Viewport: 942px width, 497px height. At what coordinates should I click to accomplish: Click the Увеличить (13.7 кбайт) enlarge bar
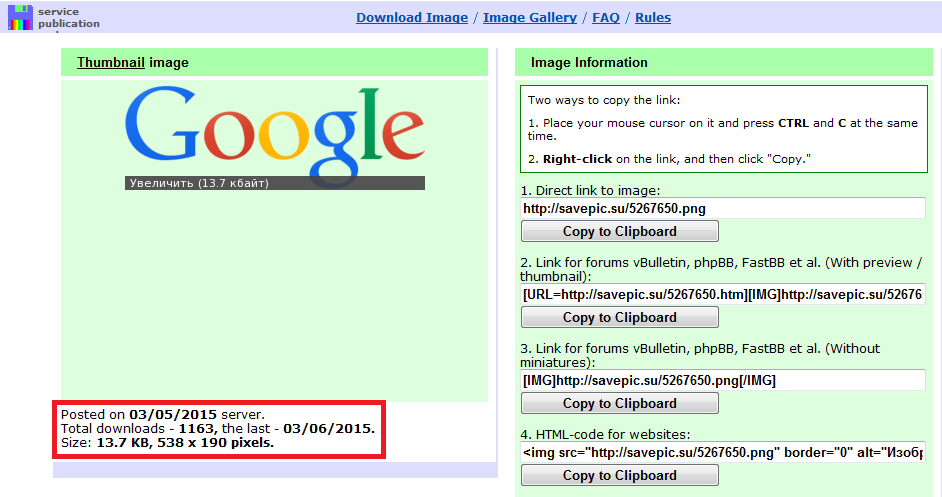274,183
